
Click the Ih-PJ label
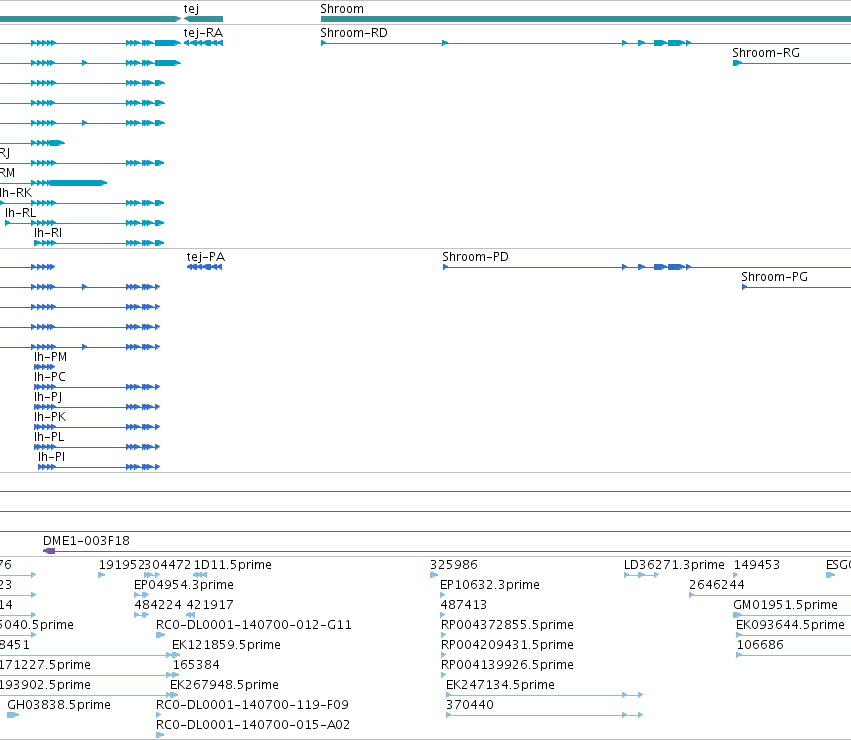coord(48,397)
